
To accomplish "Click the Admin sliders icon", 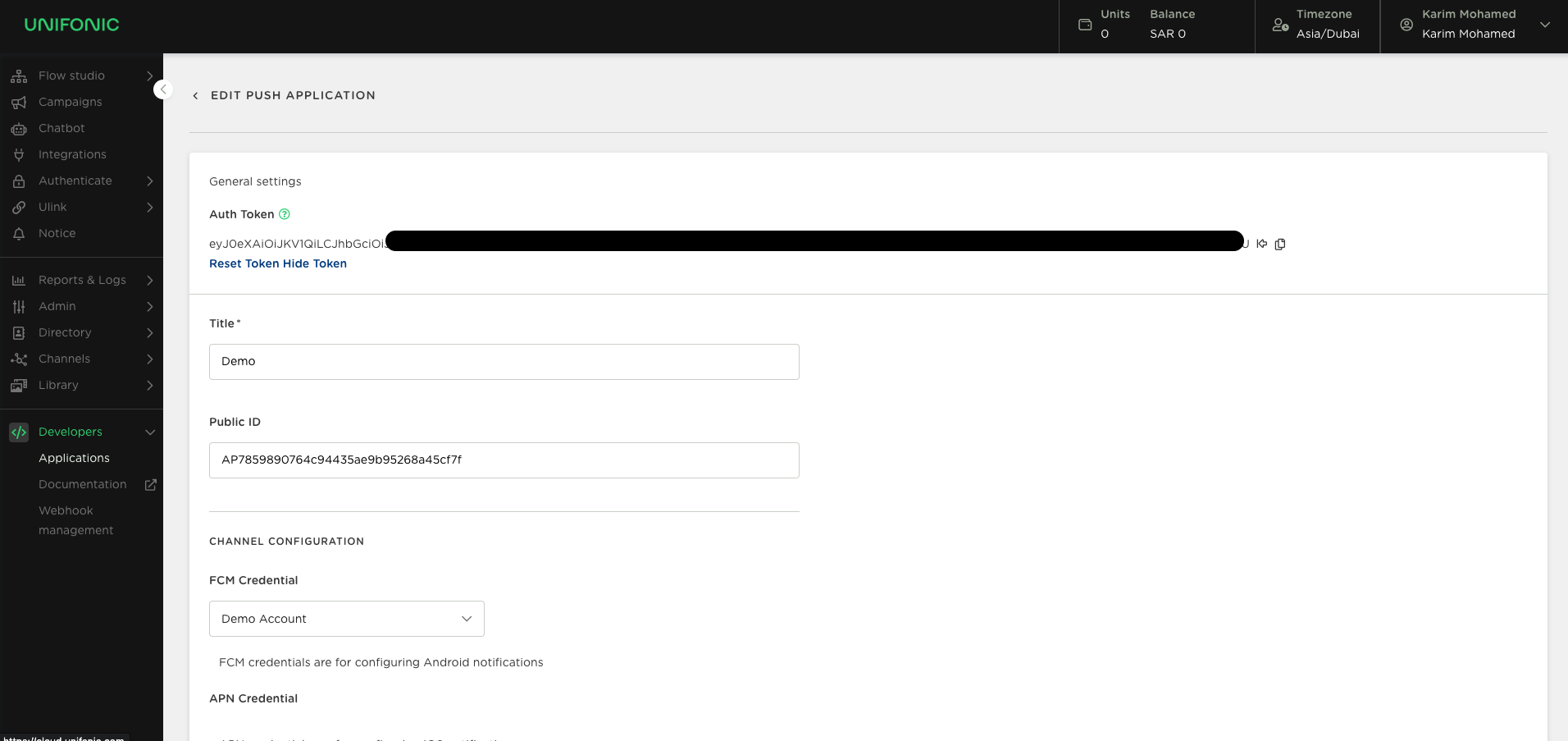I will coord(19,307).
